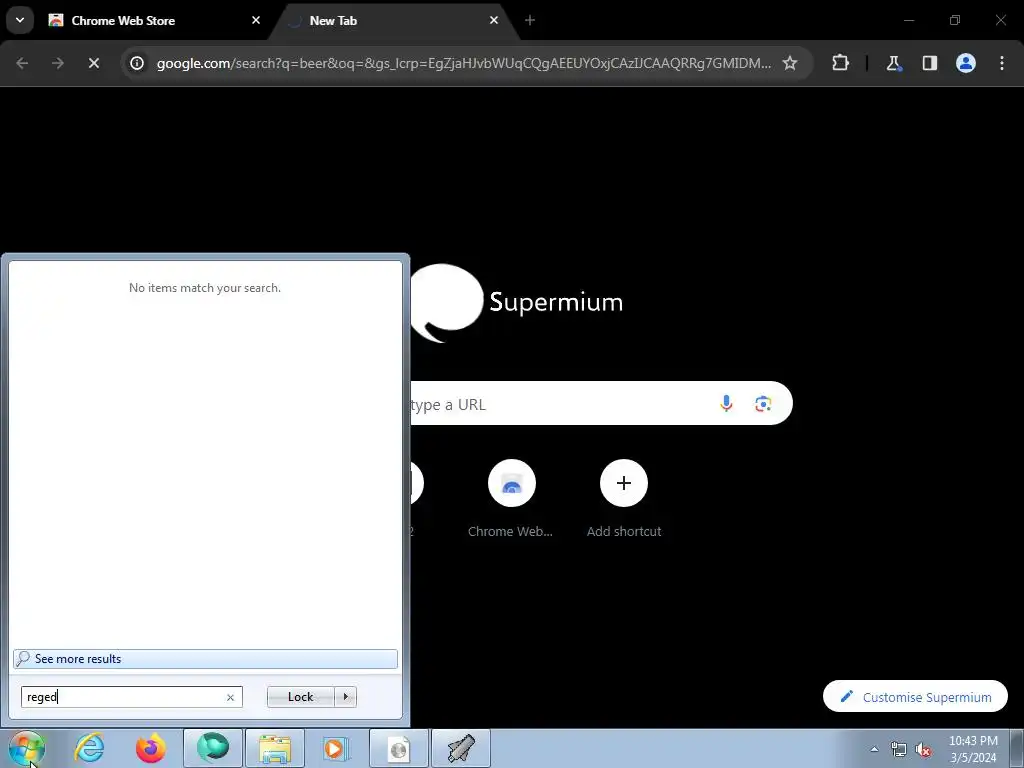This screenshot has width=1024, height=768.
Task: Show hidden system tray icons
Action: 874,749
